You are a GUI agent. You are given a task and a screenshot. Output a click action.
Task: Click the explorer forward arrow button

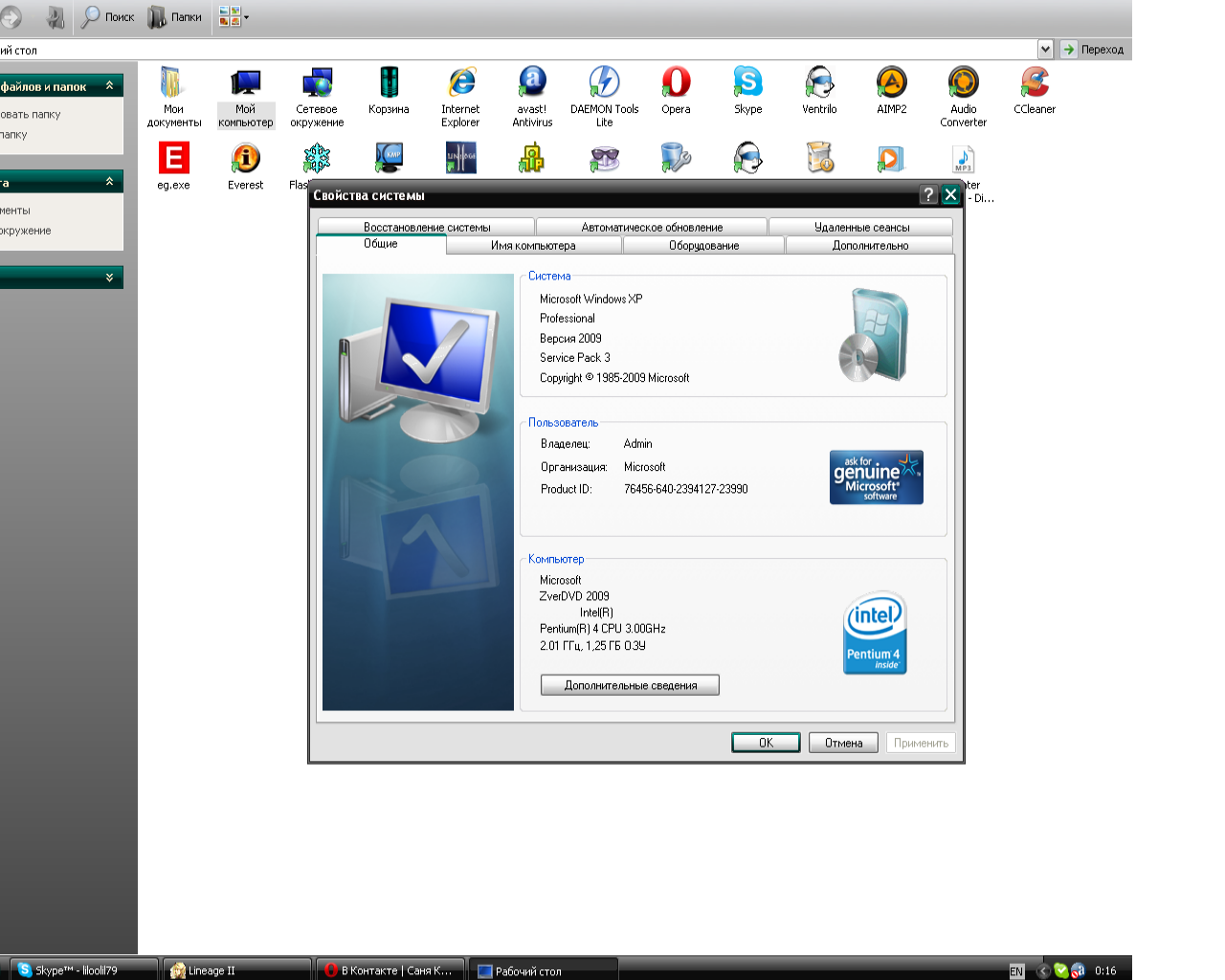pyautogui.click(x=11, y=16)
